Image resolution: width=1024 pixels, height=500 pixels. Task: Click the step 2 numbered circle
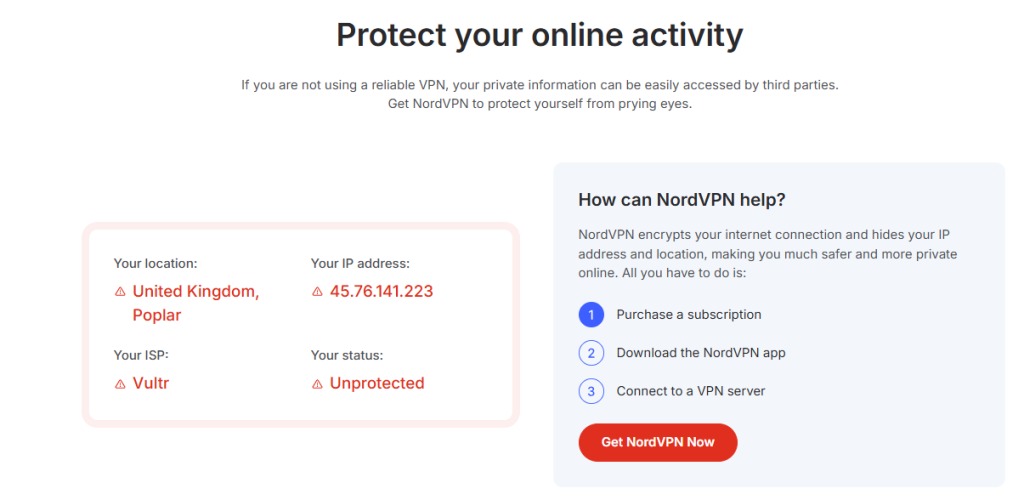[591, 353]
